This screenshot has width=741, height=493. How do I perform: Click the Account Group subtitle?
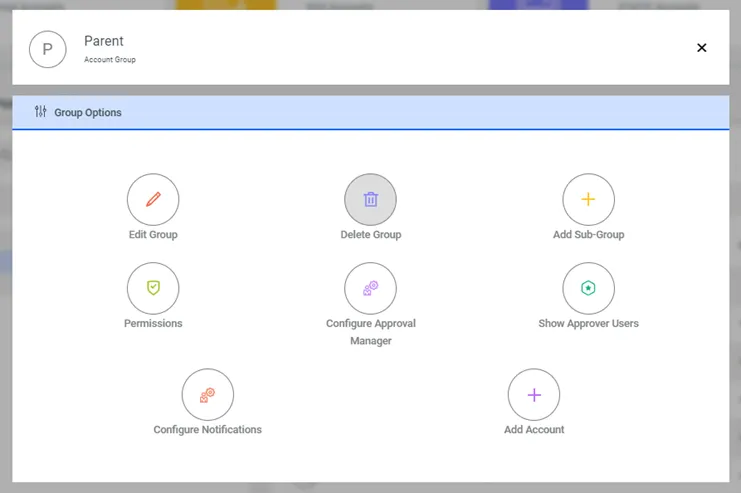pos(110,60)
